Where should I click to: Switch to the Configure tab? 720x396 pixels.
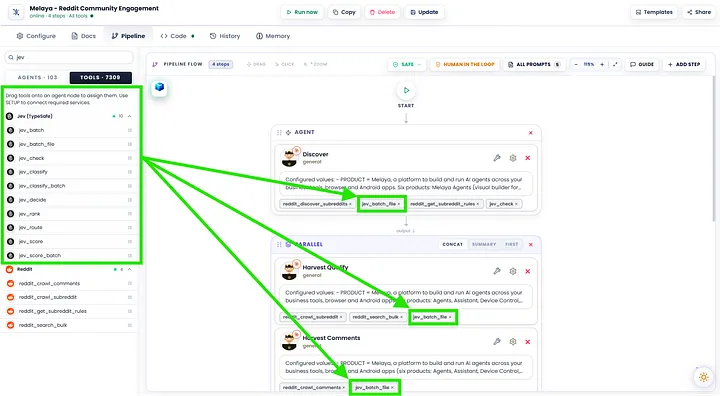pos(36,36)
